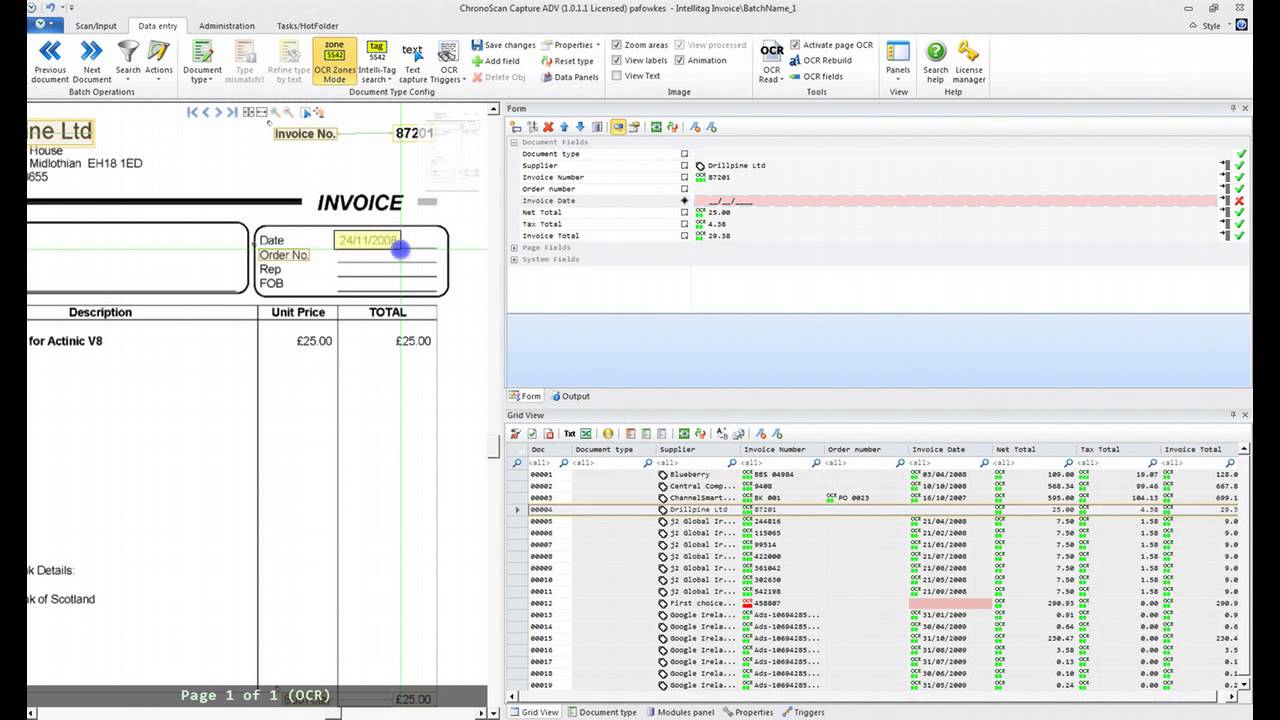Click the Supplier filter box in the grid
This screenshot has width=1280, height=720.
[x=698, y=463]
